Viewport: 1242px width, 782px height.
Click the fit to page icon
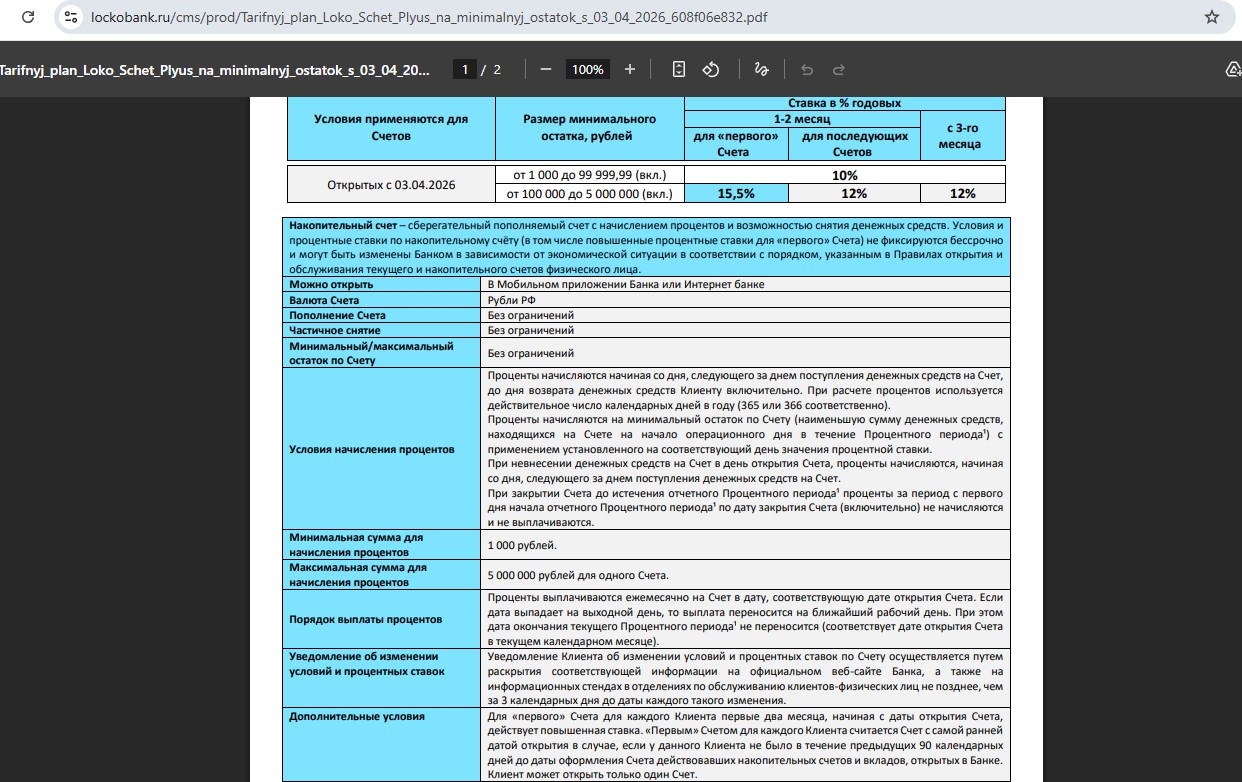coord(679,69)
